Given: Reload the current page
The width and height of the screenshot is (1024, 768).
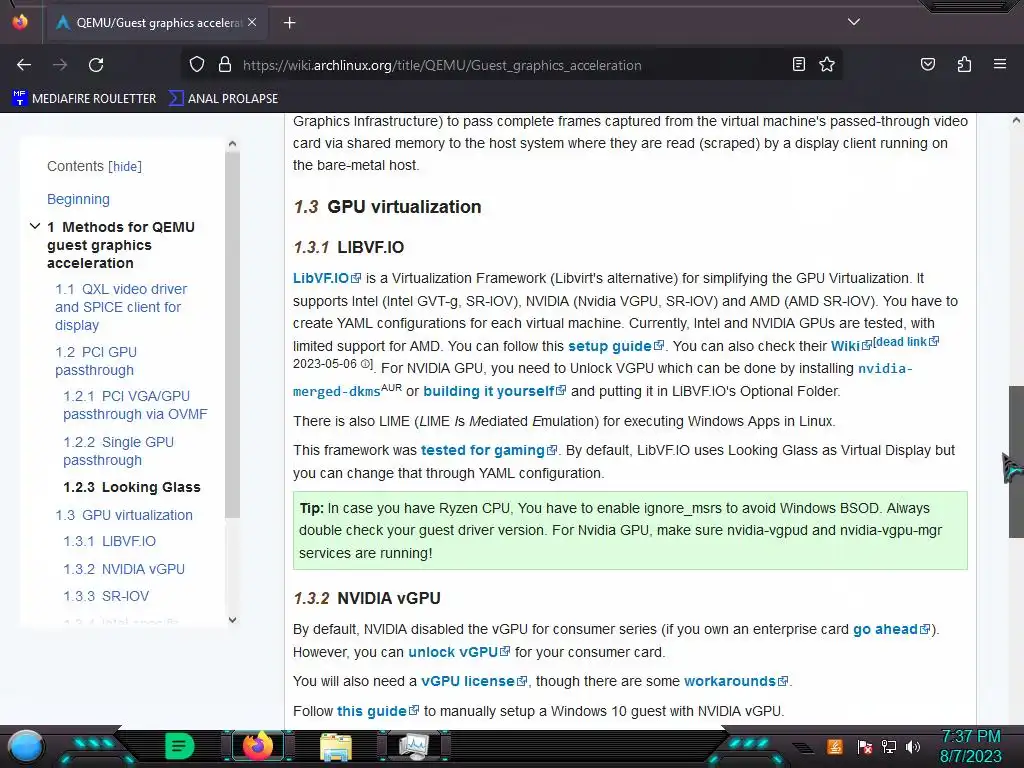Looking at the screenshot, I should (96, 65).
